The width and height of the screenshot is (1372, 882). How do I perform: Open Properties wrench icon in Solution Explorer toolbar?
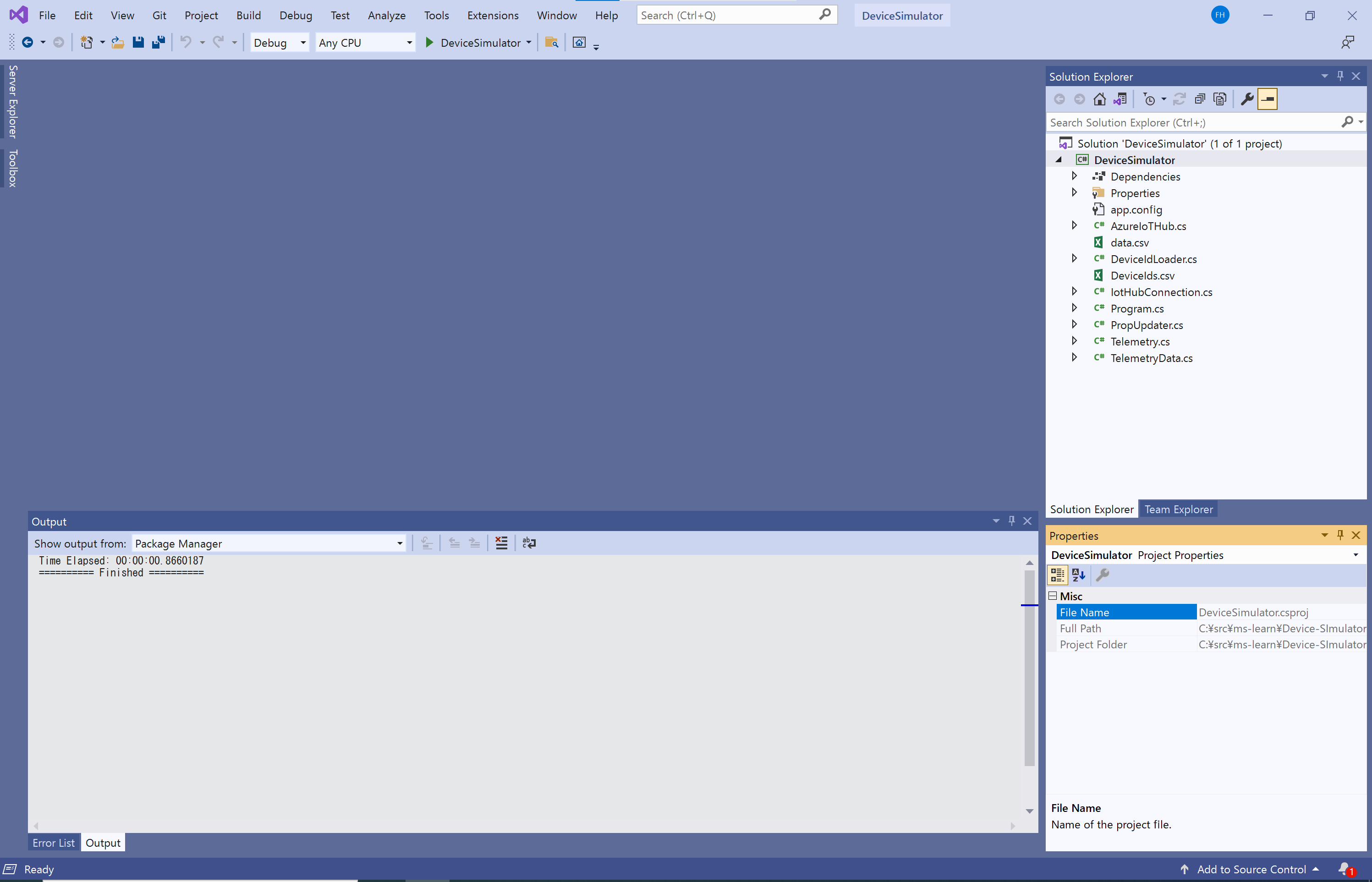(x=1247, y=99)
